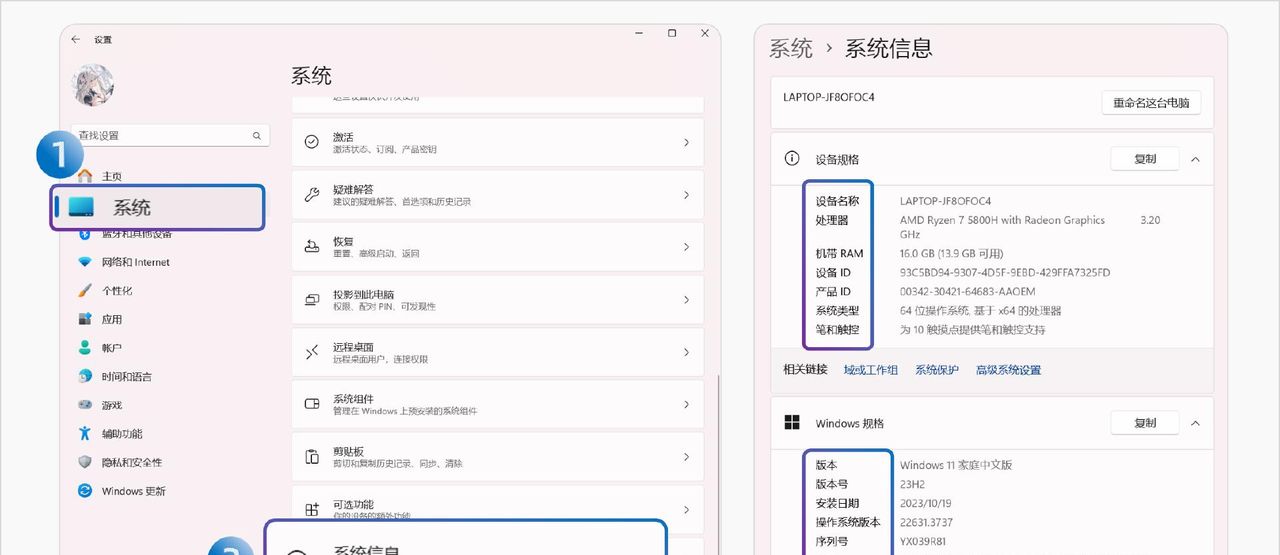Click the globe clock icon beside 时间和语言
1280x555 pixels.
pos(85,377)
